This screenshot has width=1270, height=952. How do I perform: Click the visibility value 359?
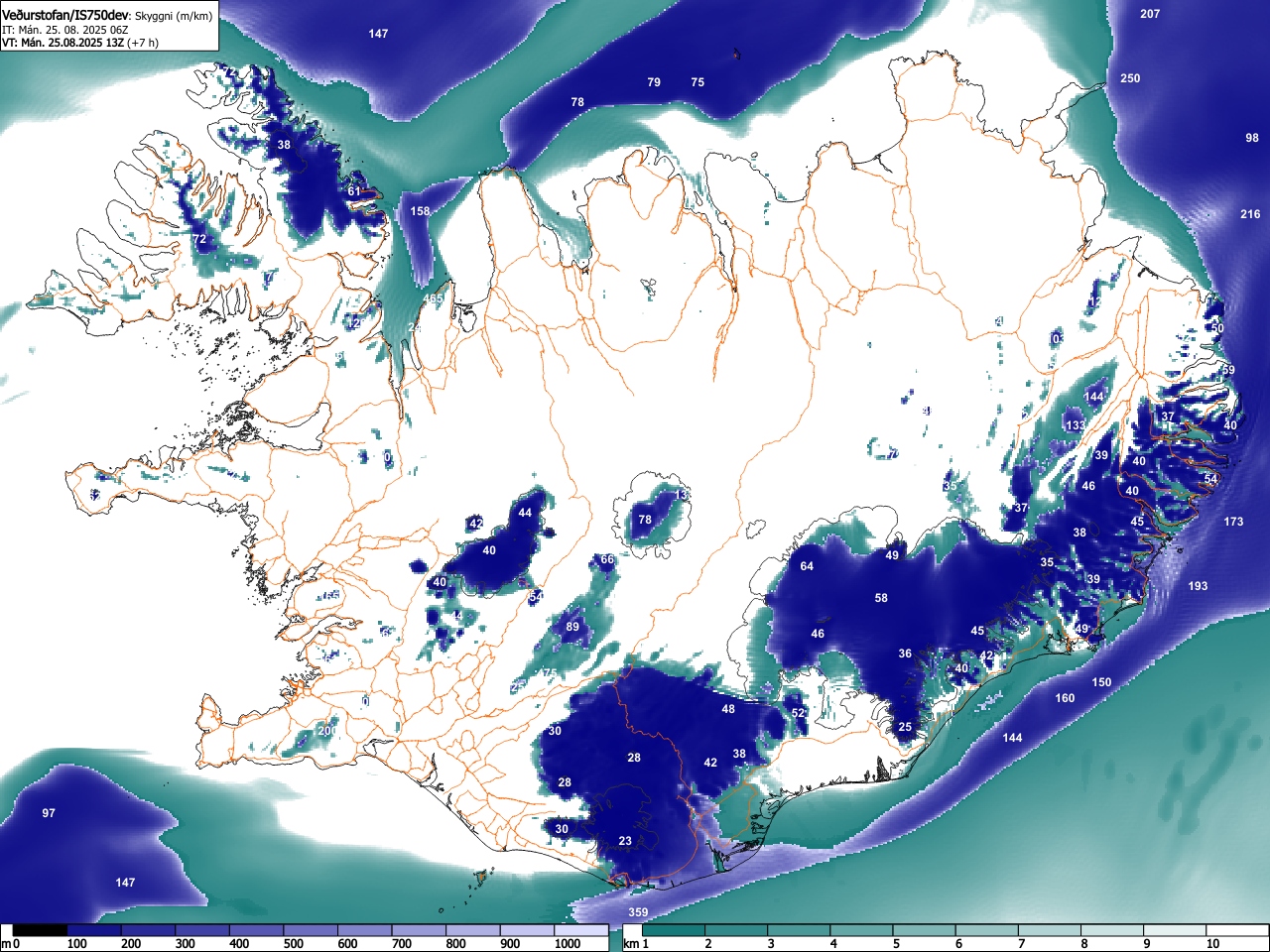coord(638,912)
